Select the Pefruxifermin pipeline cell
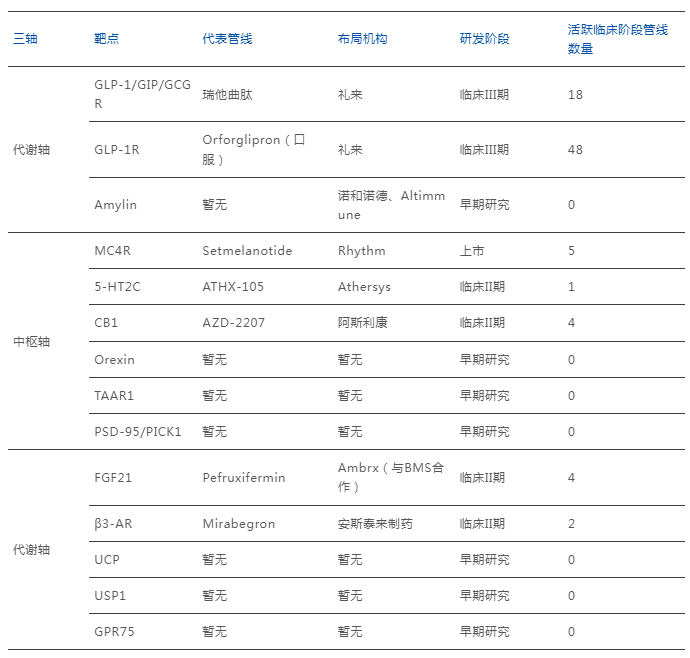690x658 pixels. pos(243,478)
